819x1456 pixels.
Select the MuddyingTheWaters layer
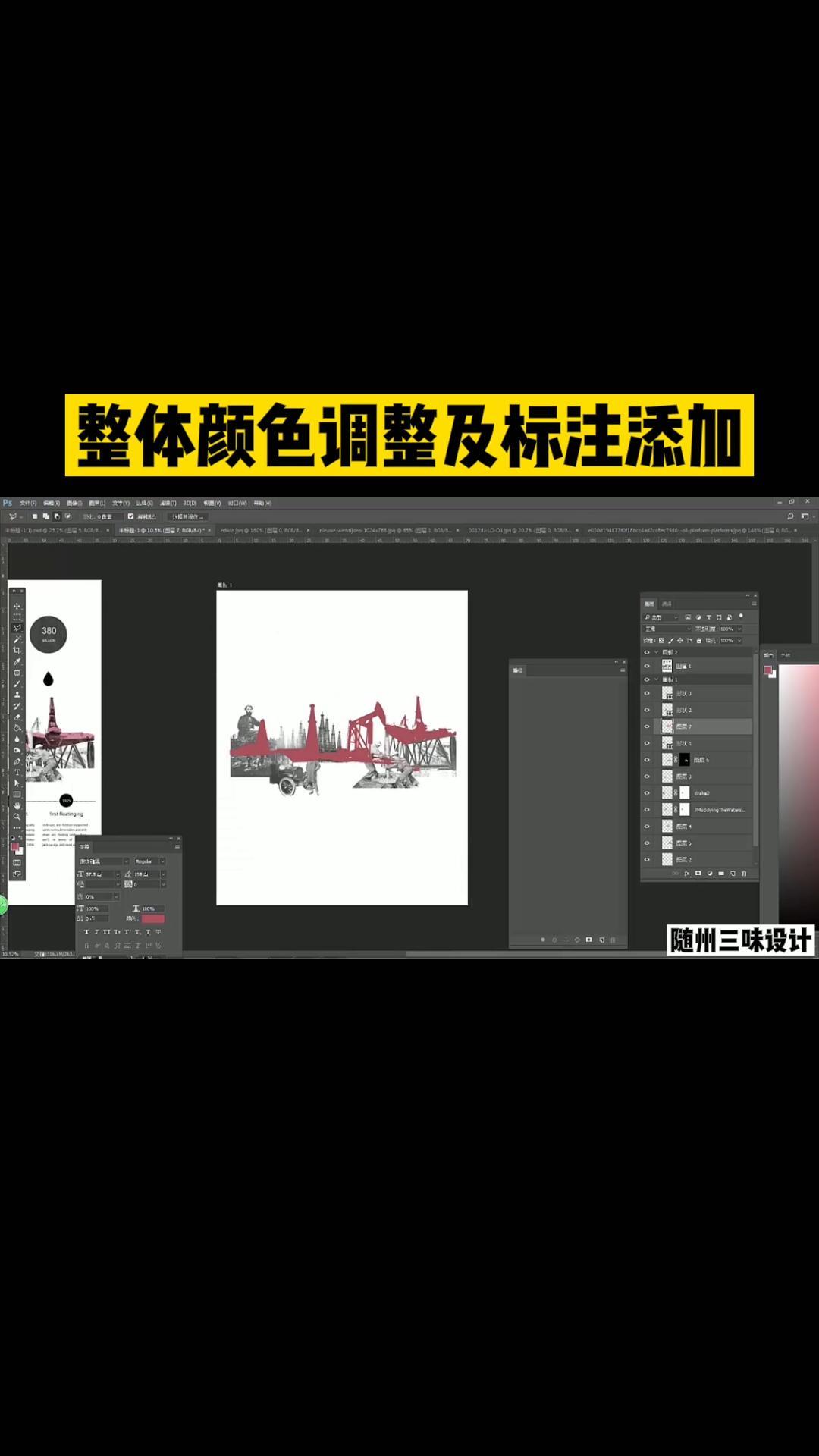click(x=719, y=810)
